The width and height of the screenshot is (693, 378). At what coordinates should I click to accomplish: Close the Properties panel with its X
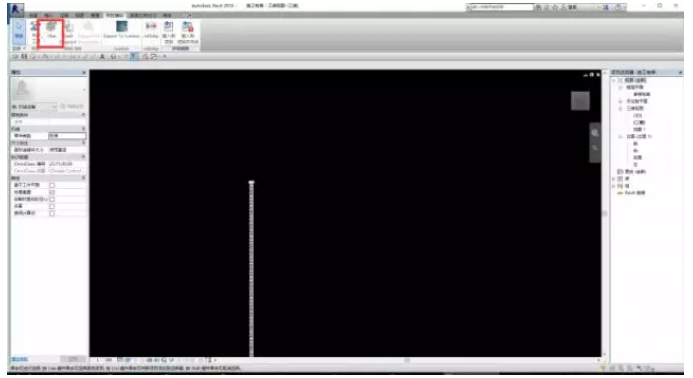click(x=84, y=72)
